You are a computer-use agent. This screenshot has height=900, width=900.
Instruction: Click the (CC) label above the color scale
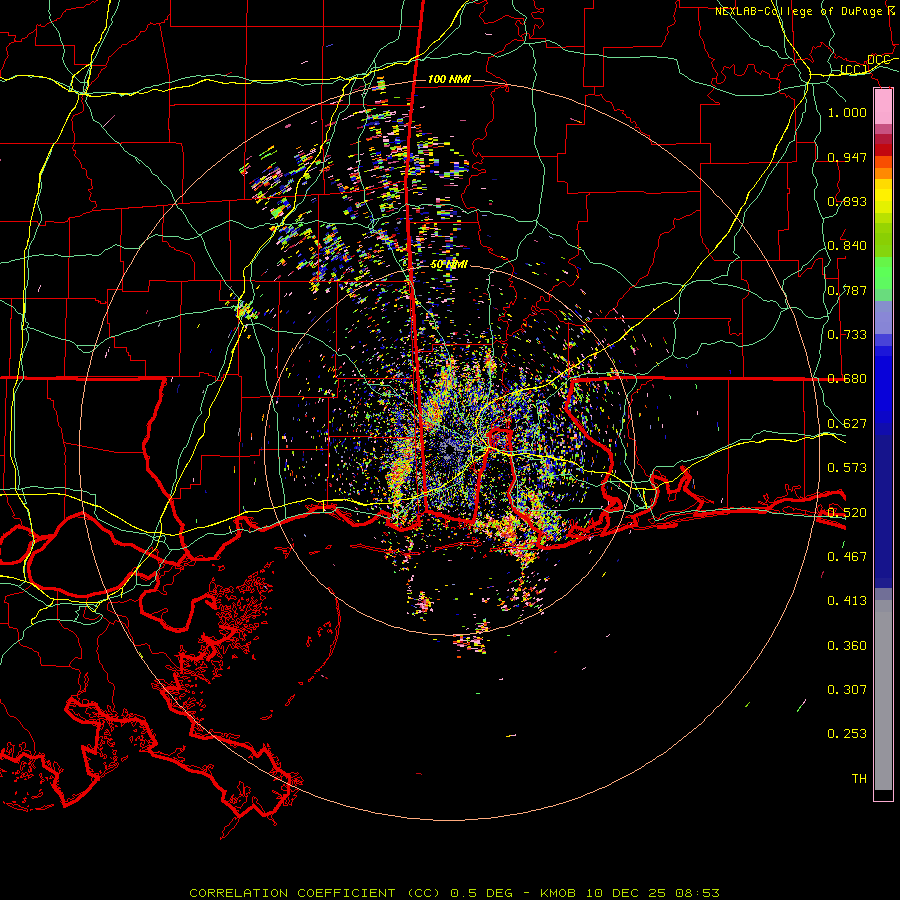click(x=854, y=70)
